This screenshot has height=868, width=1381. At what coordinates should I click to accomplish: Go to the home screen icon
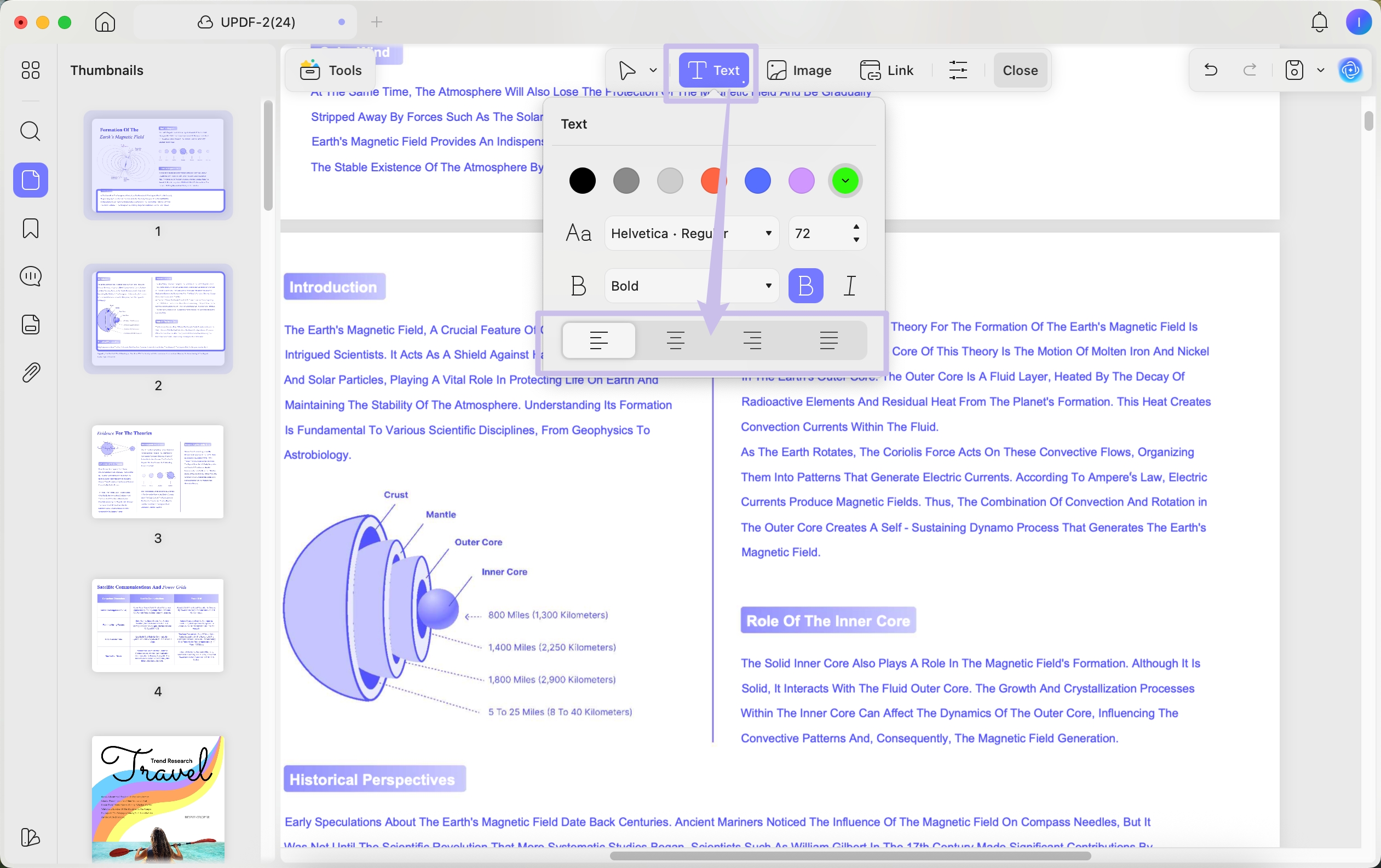tap(105, 22)
